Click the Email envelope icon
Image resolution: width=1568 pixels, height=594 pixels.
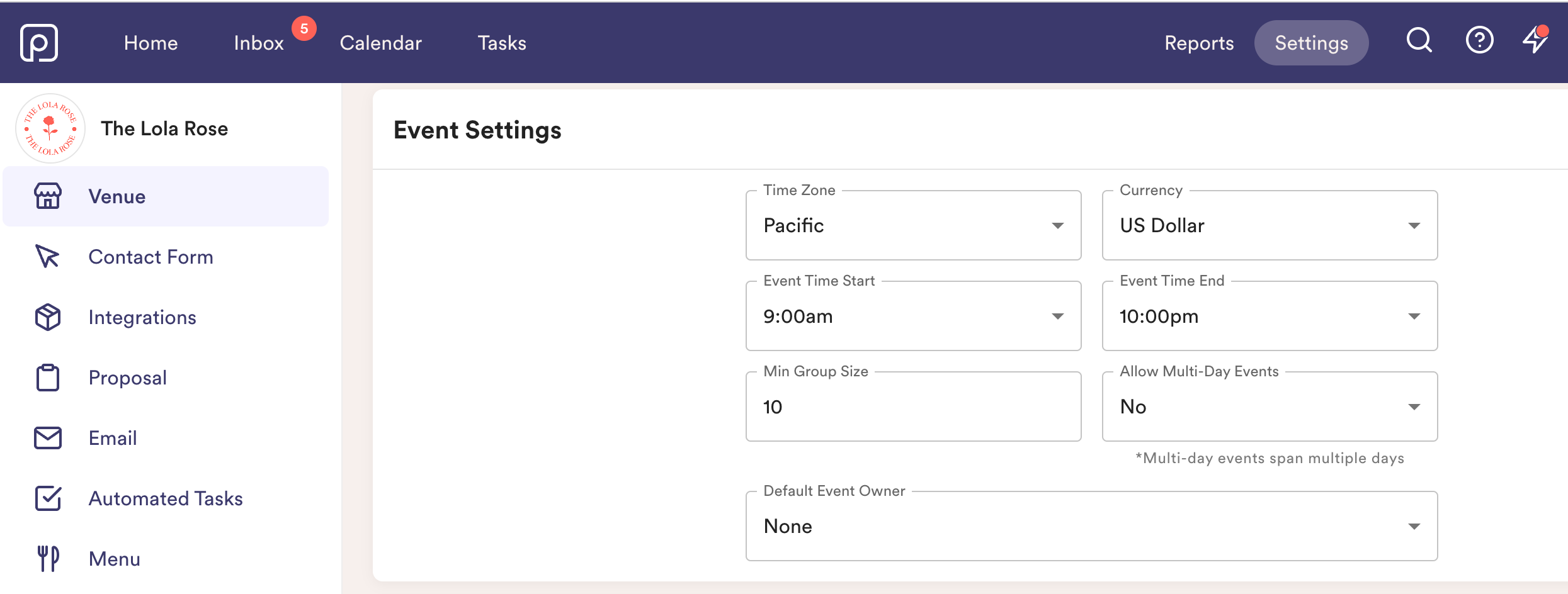[x=48, y=438]
